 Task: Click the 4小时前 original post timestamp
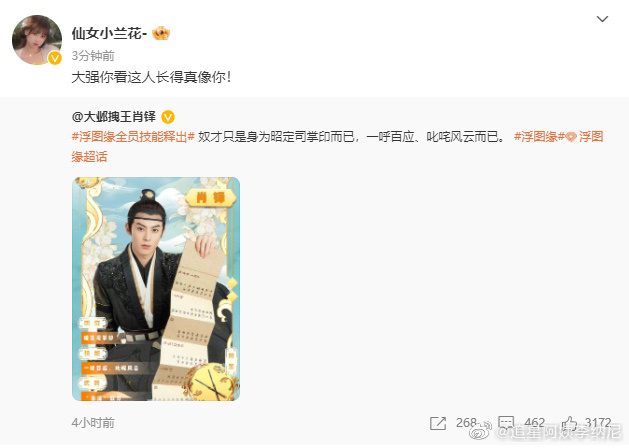click(93, 422)
